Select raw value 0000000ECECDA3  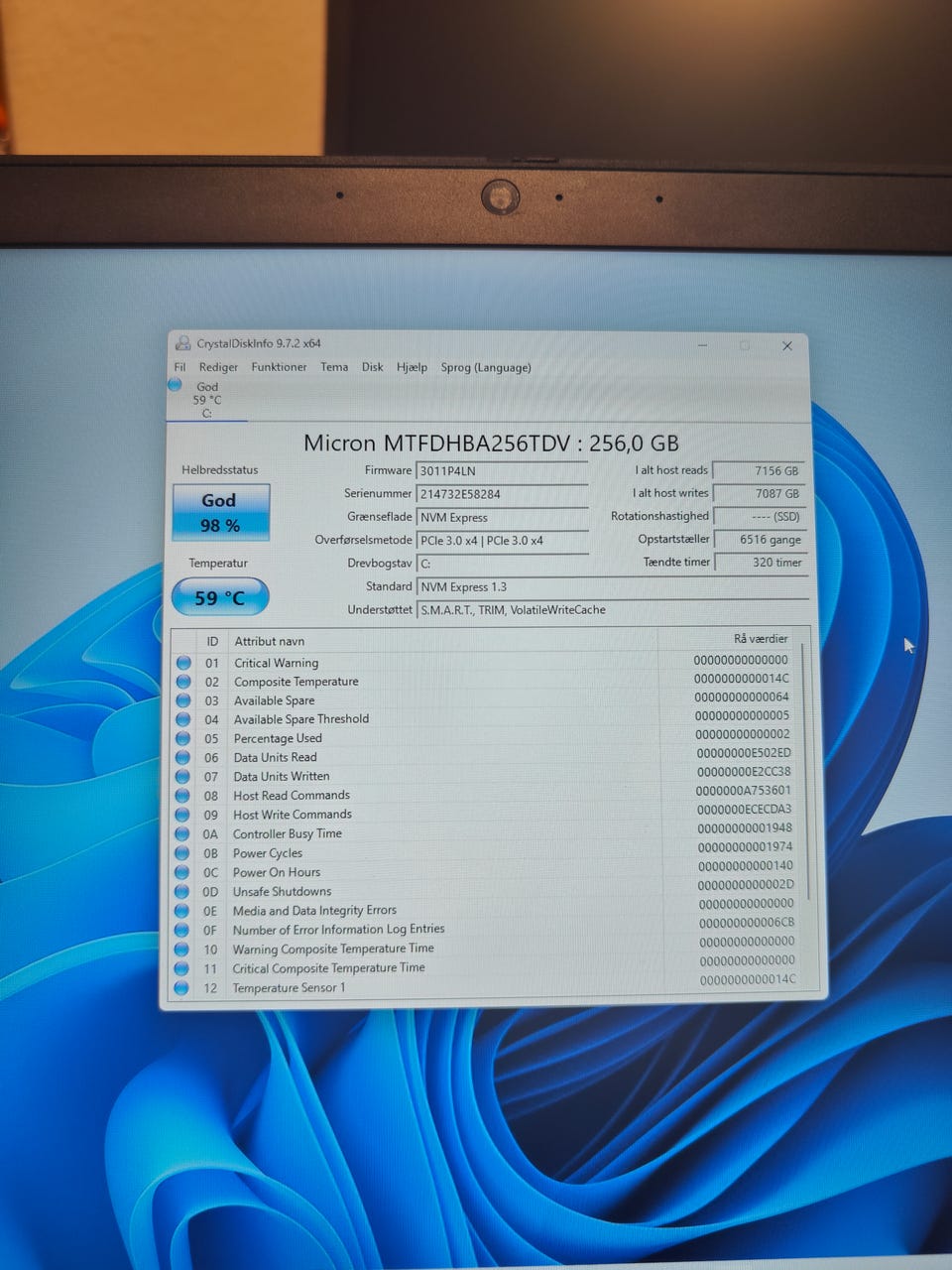pos(744,810)
